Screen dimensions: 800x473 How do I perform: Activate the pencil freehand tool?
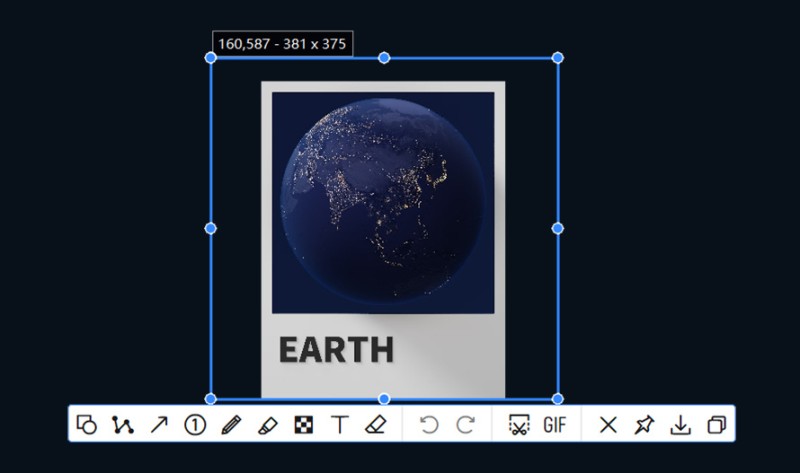point(231,424)
